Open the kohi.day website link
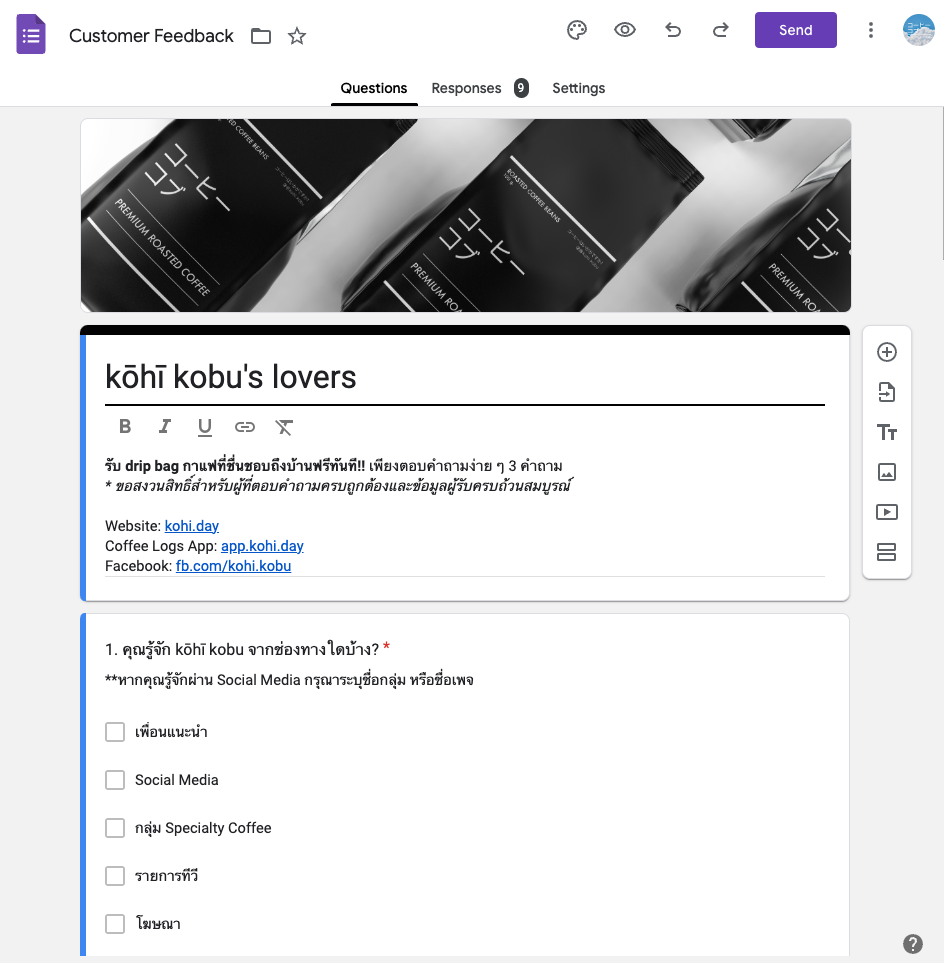The width and height of the screenshot is (944, 963). [192, 526]
